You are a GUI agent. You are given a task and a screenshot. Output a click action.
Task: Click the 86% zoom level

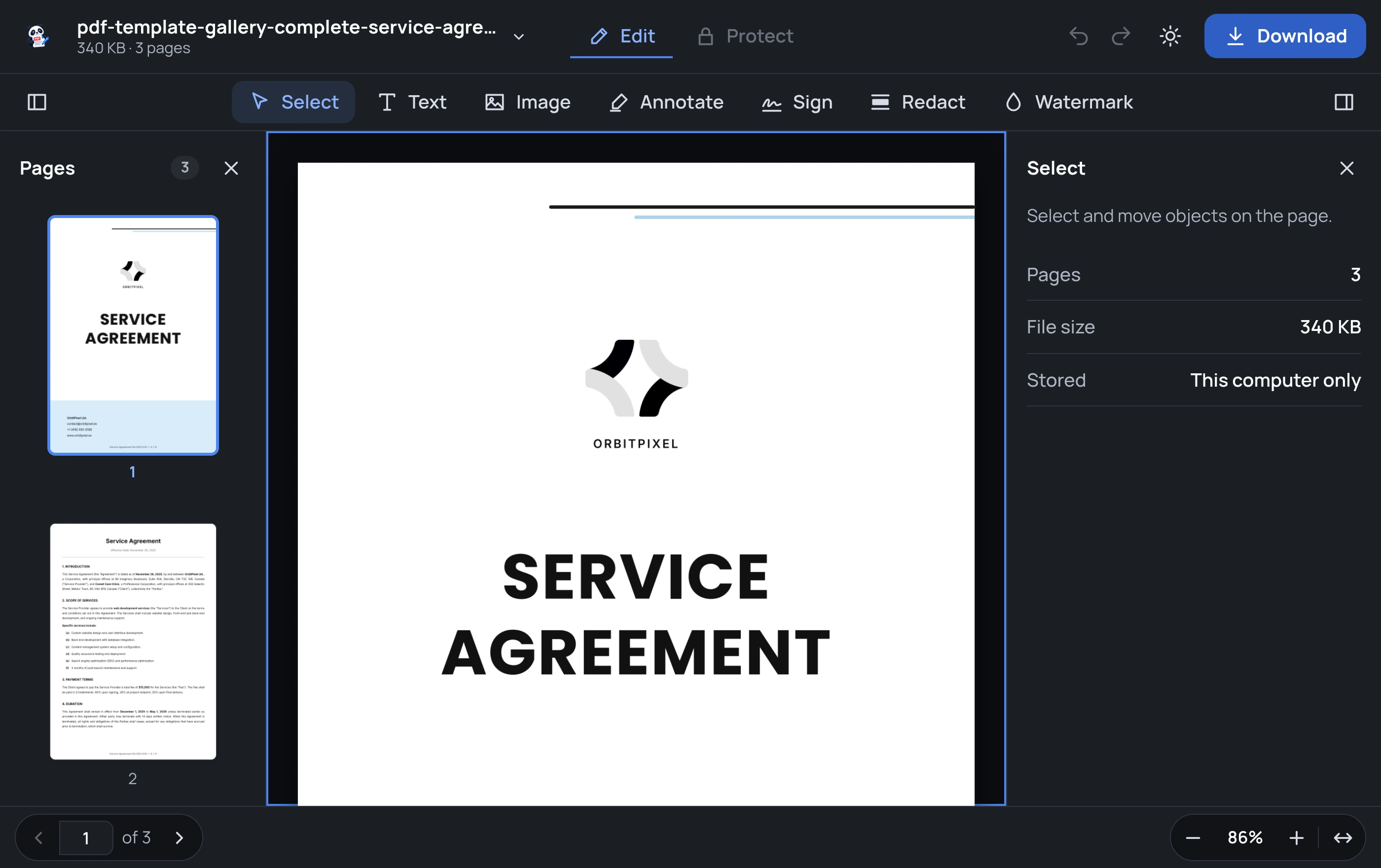tap(1245, 837)
